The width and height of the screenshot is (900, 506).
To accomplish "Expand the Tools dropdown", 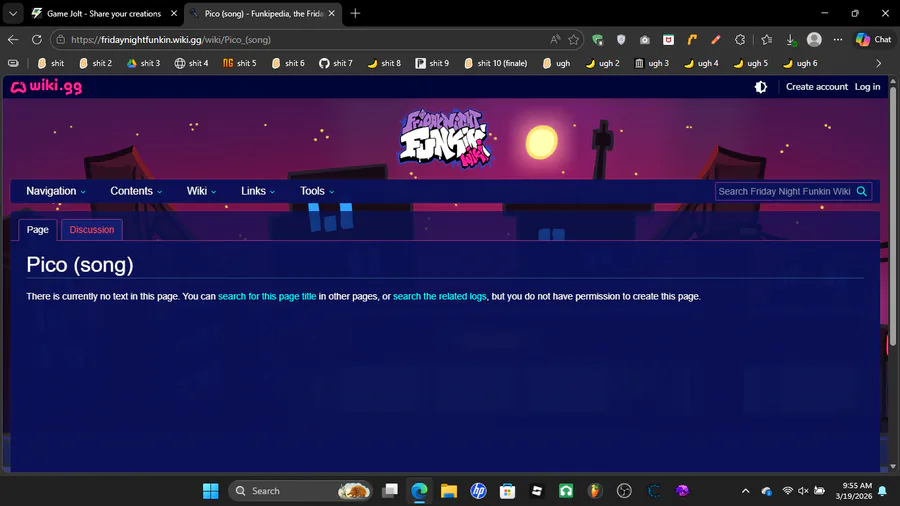I will click(x=317, y=191).
